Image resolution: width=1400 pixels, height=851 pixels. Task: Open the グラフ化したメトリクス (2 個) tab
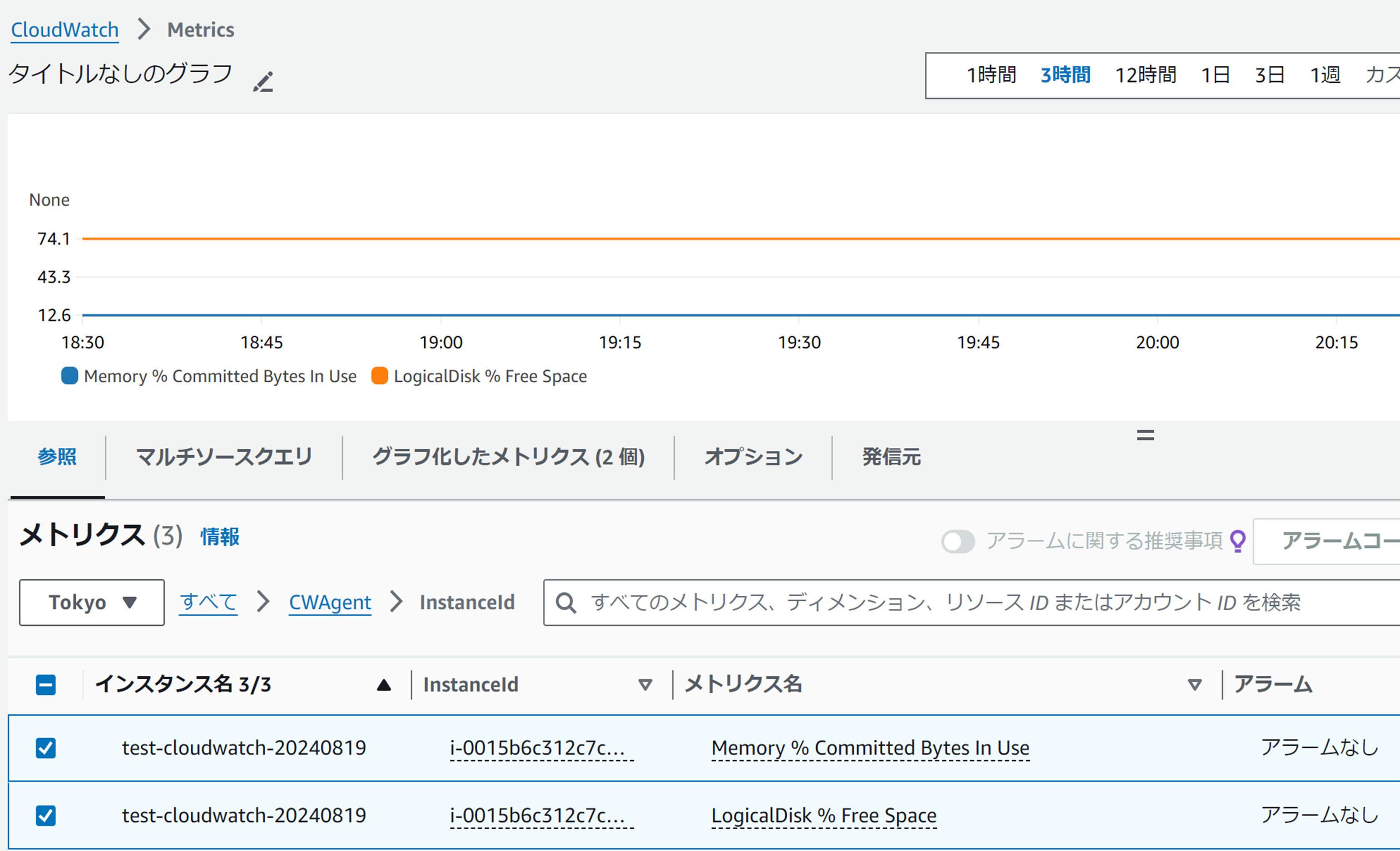click(508, 457)
